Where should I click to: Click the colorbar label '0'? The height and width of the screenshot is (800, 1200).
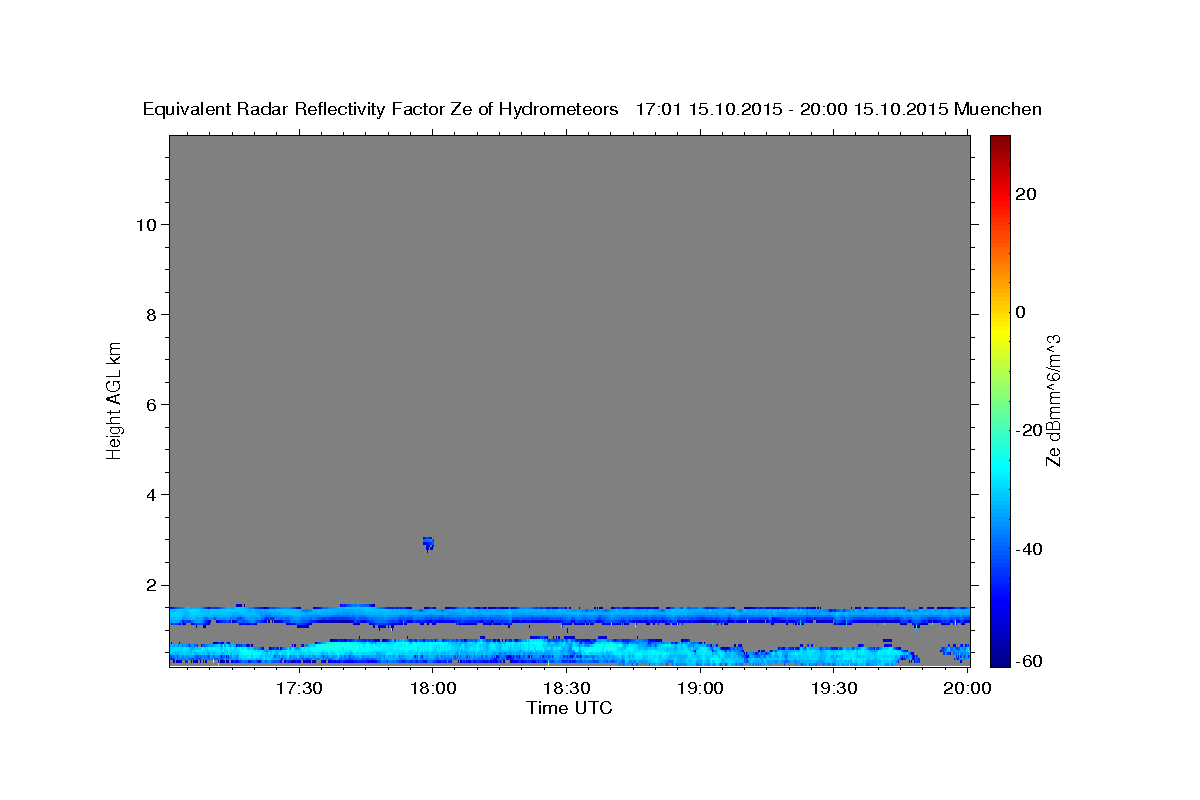click(1020, 312)
